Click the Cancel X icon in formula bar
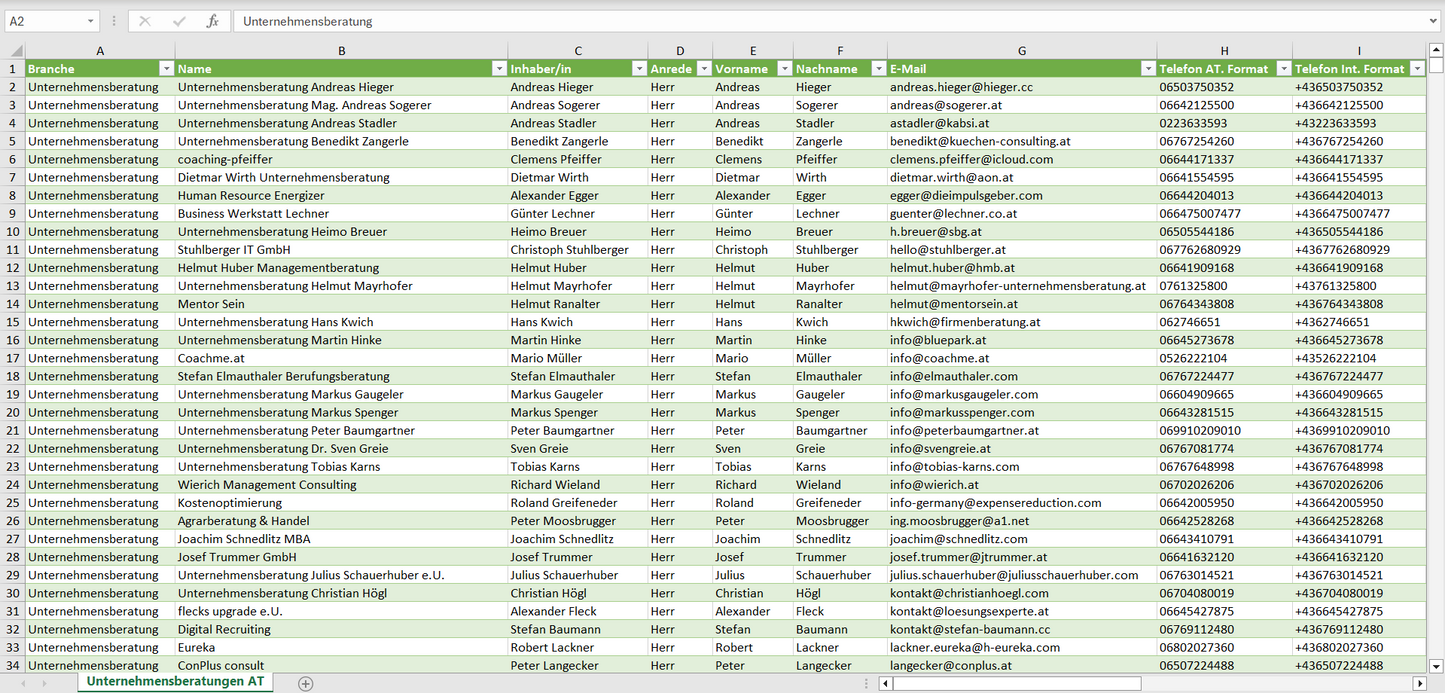This screenshot has width=1445, height=693. pos(145,21)
